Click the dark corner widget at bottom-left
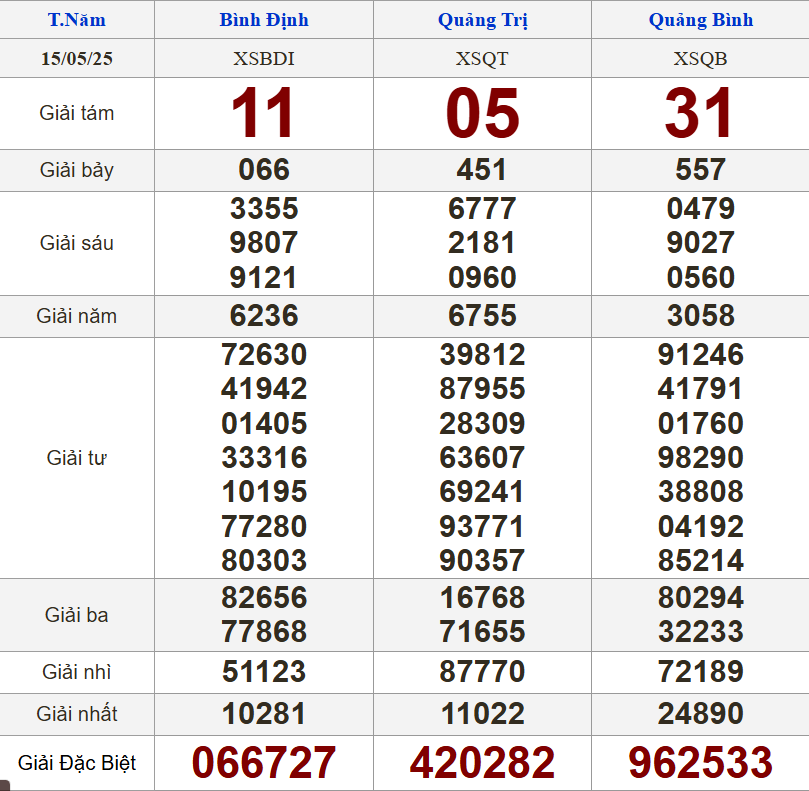The height and width of the screenshot is (791, 809). pyautogui.click(x=5, y=785)
